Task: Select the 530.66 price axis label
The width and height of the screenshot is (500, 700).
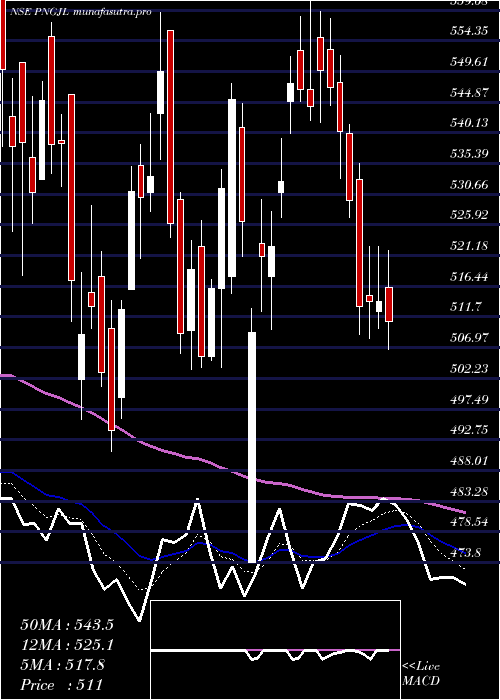Action: point(469,185)
